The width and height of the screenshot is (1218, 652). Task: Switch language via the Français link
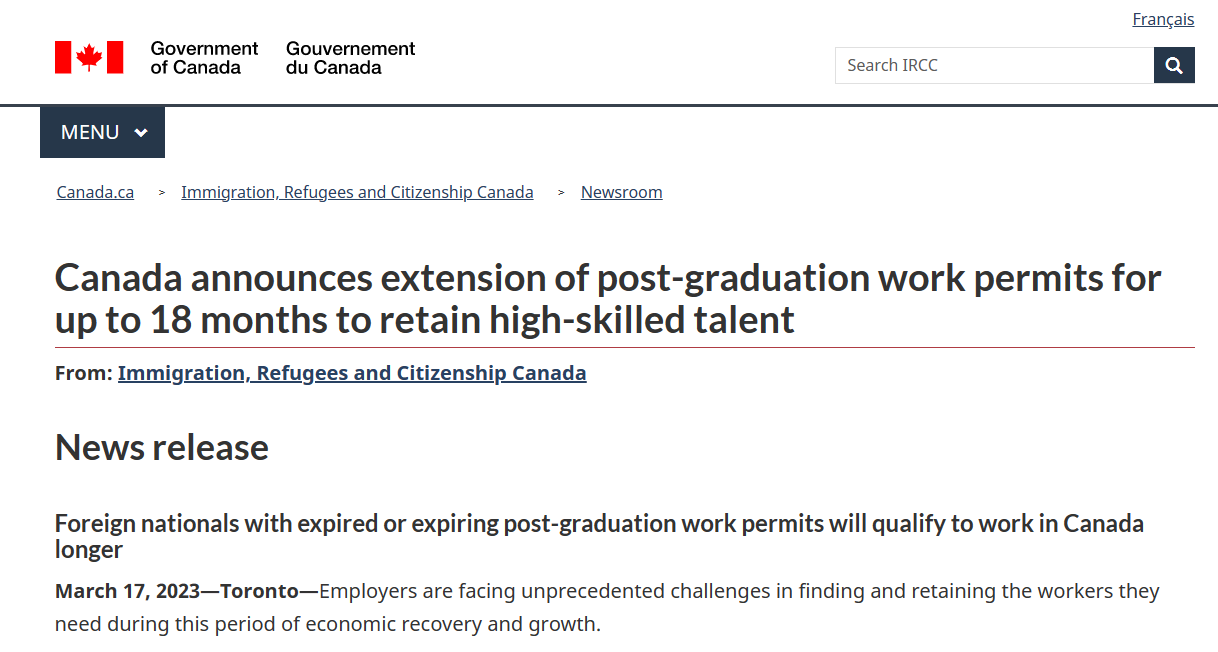(1163, 19)
